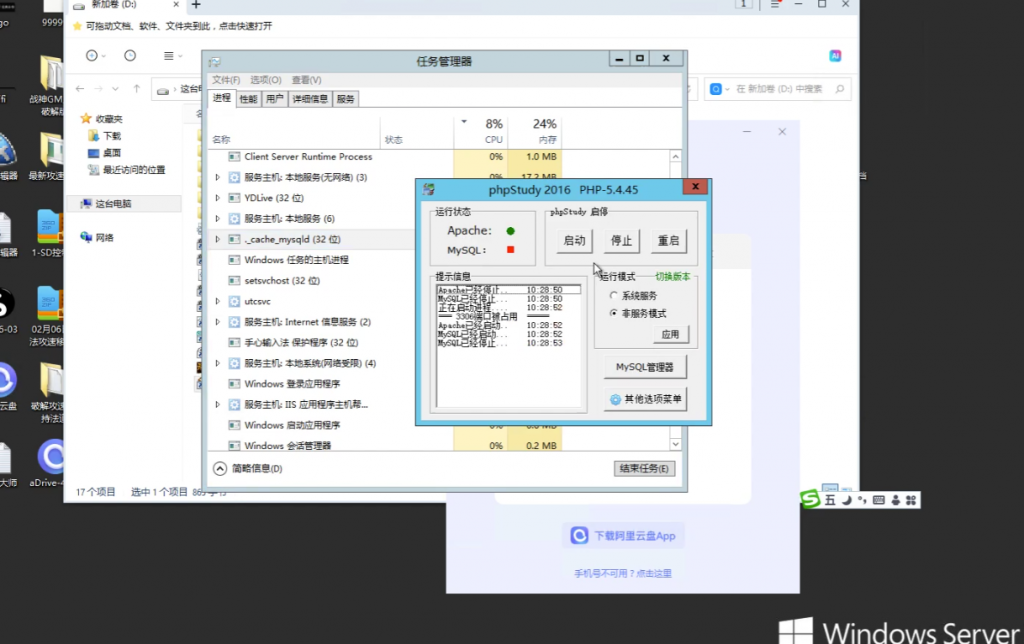This screenshot has width=1024, height=644.
Task: Click the up-directory arrow in explorer
Action: pyautogui.click(x=137, y=89)
